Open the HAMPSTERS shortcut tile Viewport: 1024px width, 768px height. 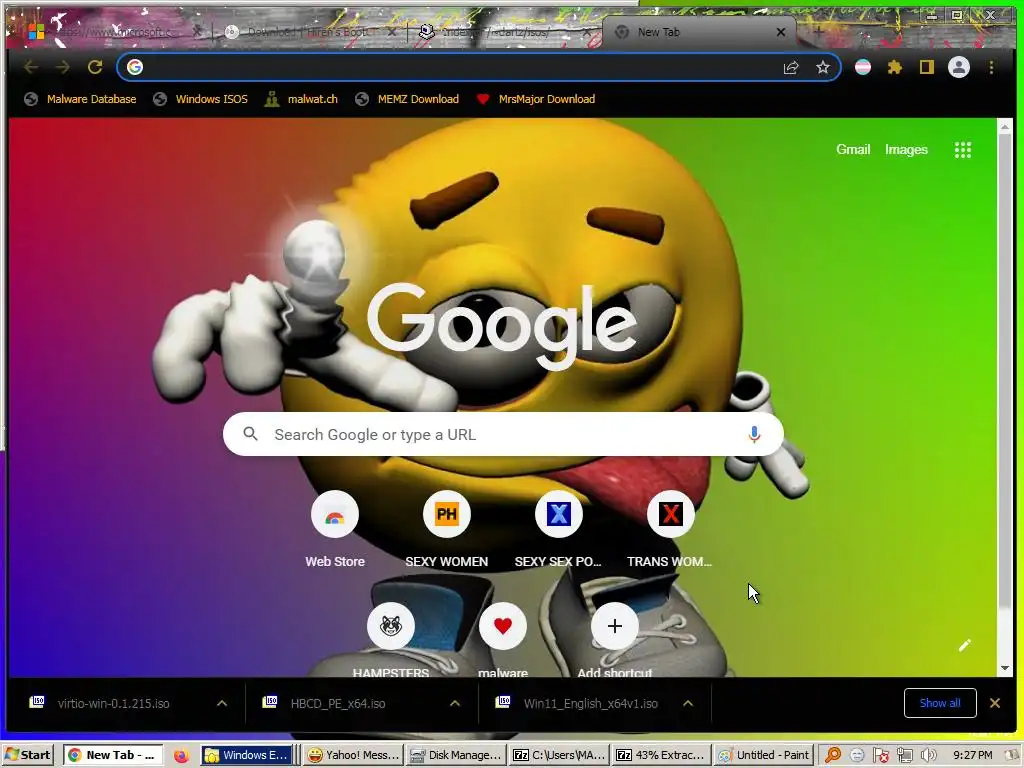tap(391, 640)
